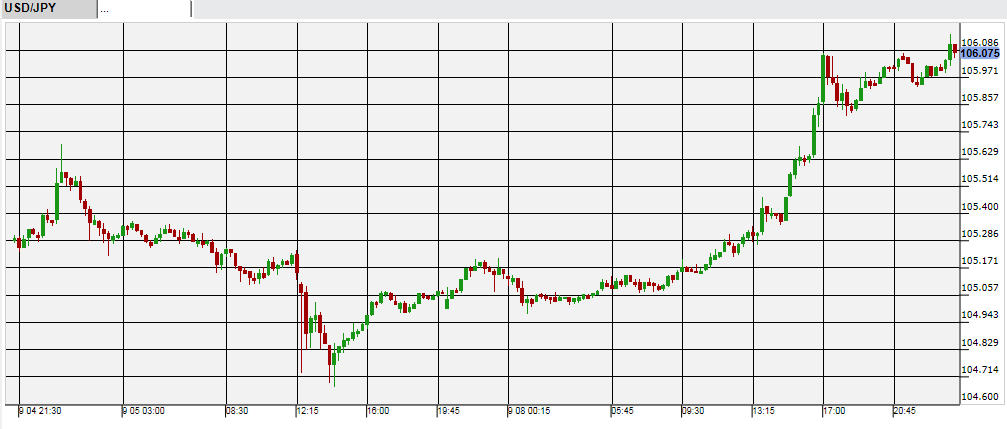Select the 12:15 time axis marker
Viewport: 1007px width, 429px height.
(308, 411)
